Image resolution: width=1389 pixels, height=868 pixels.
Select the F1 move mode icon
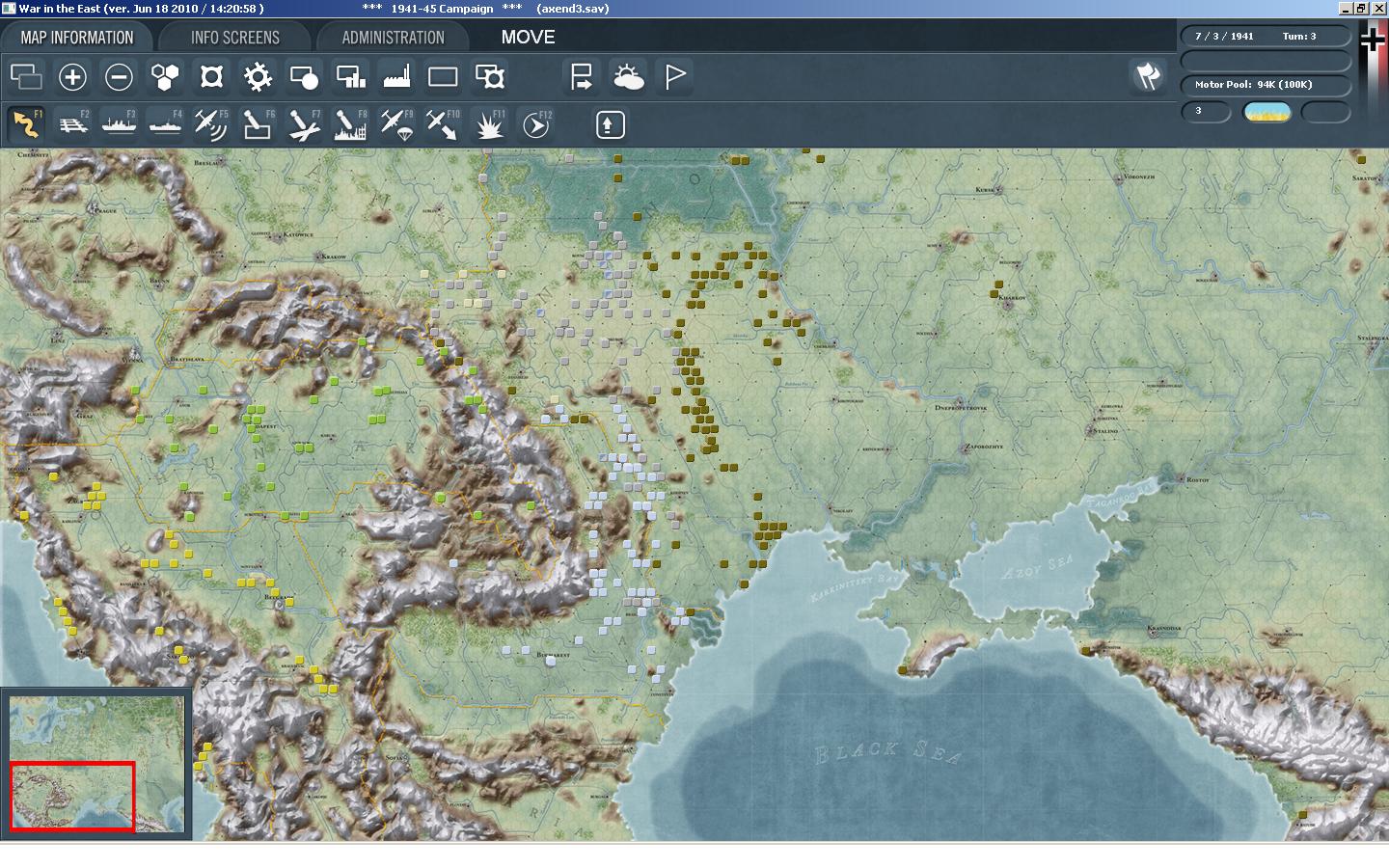pos(27,124)
